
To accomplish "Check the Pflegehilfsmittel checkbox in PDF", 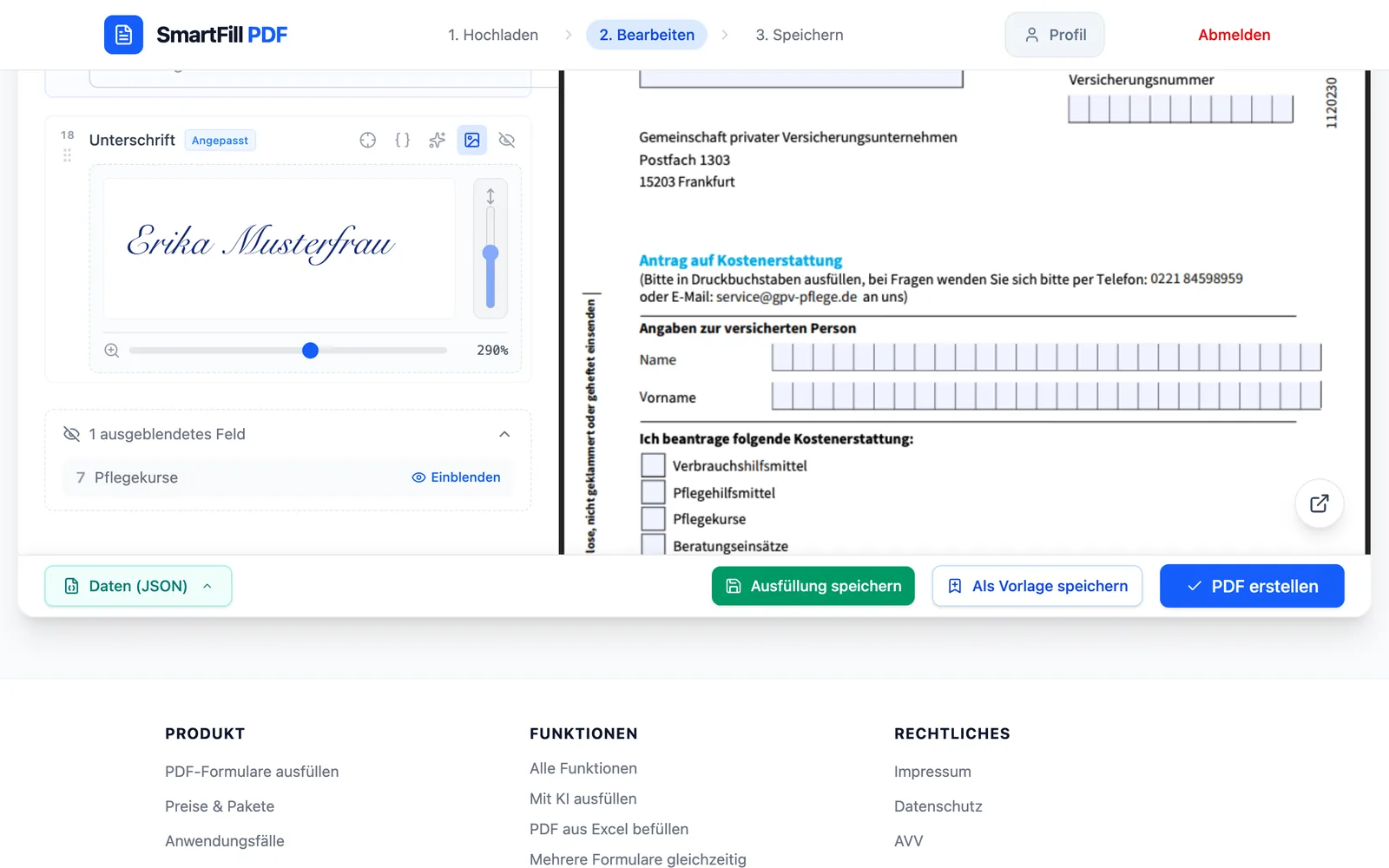I will pyautogui.click(x=653, y=492).
